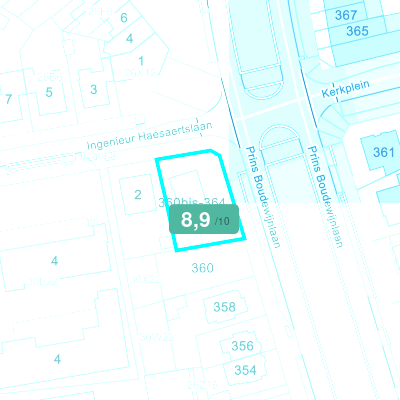Click the left Prins Boudewijnlaan label

263,197
